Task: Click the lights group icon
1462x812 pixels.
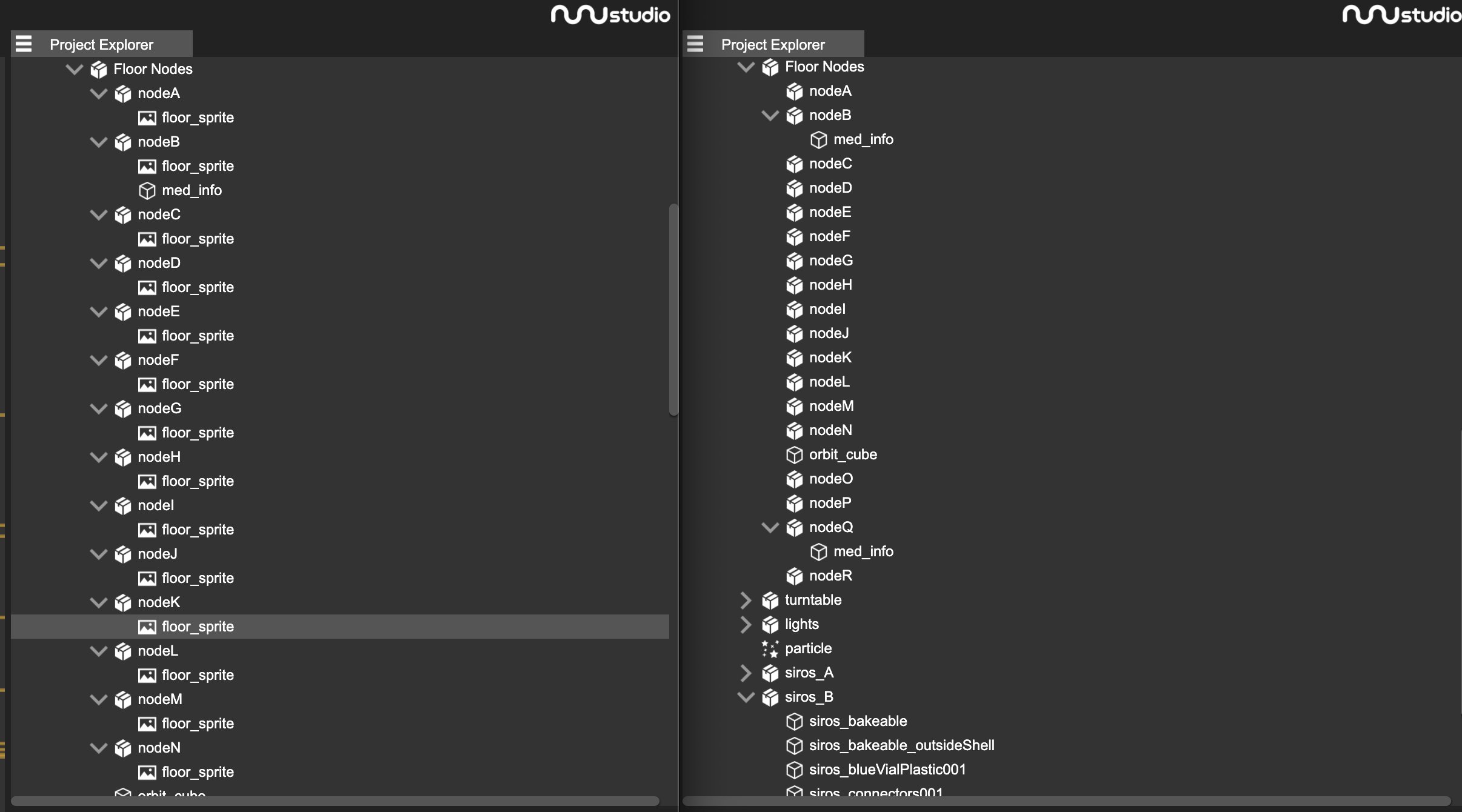Action: (770, 625)
